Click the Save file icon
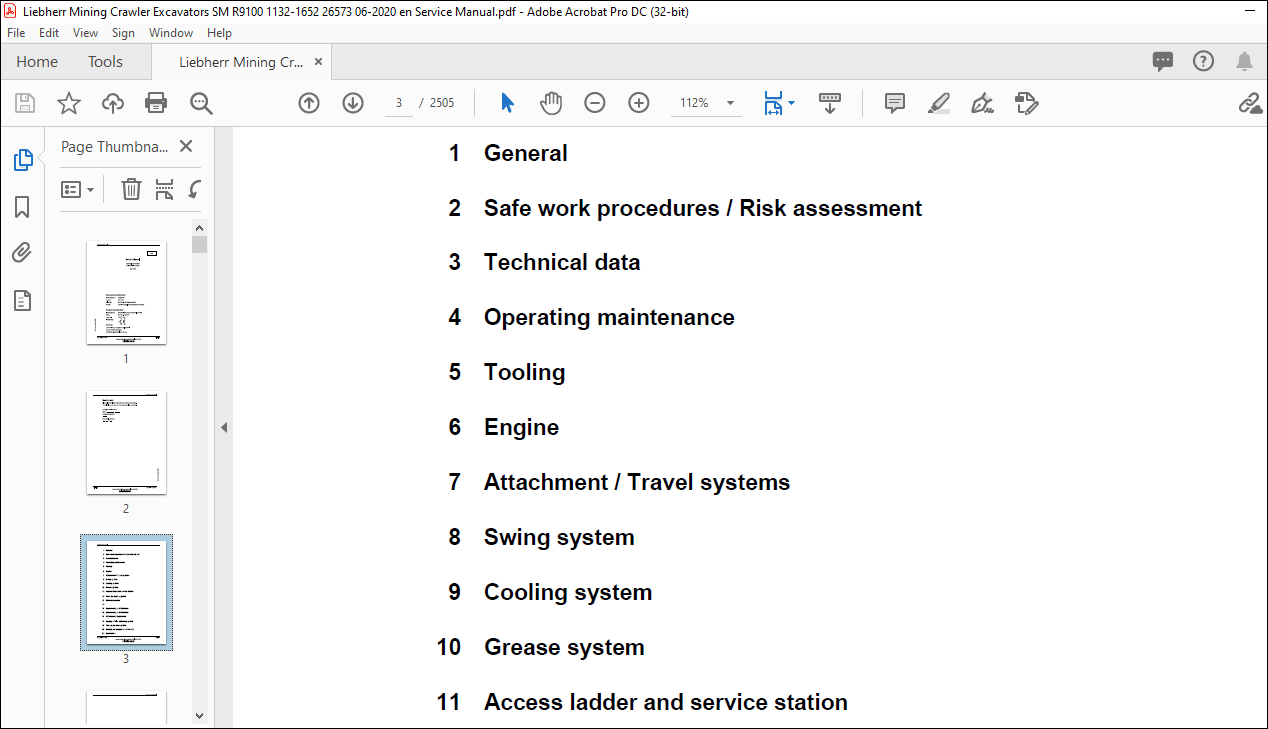The width and height of the screenshot is (1268, 729). tap(25, 103)
